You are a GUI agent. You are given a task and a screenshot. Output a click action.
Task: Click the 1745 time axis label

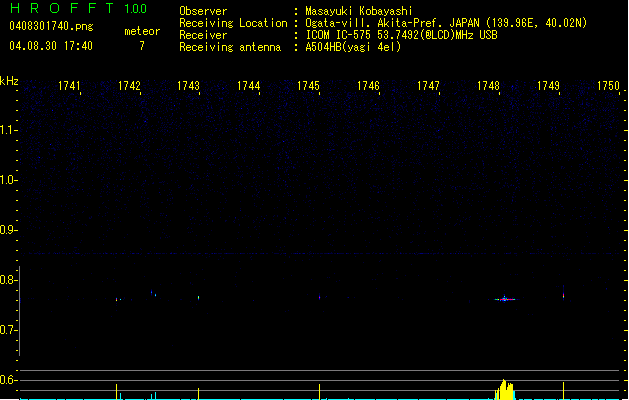(x=308, y=86)
